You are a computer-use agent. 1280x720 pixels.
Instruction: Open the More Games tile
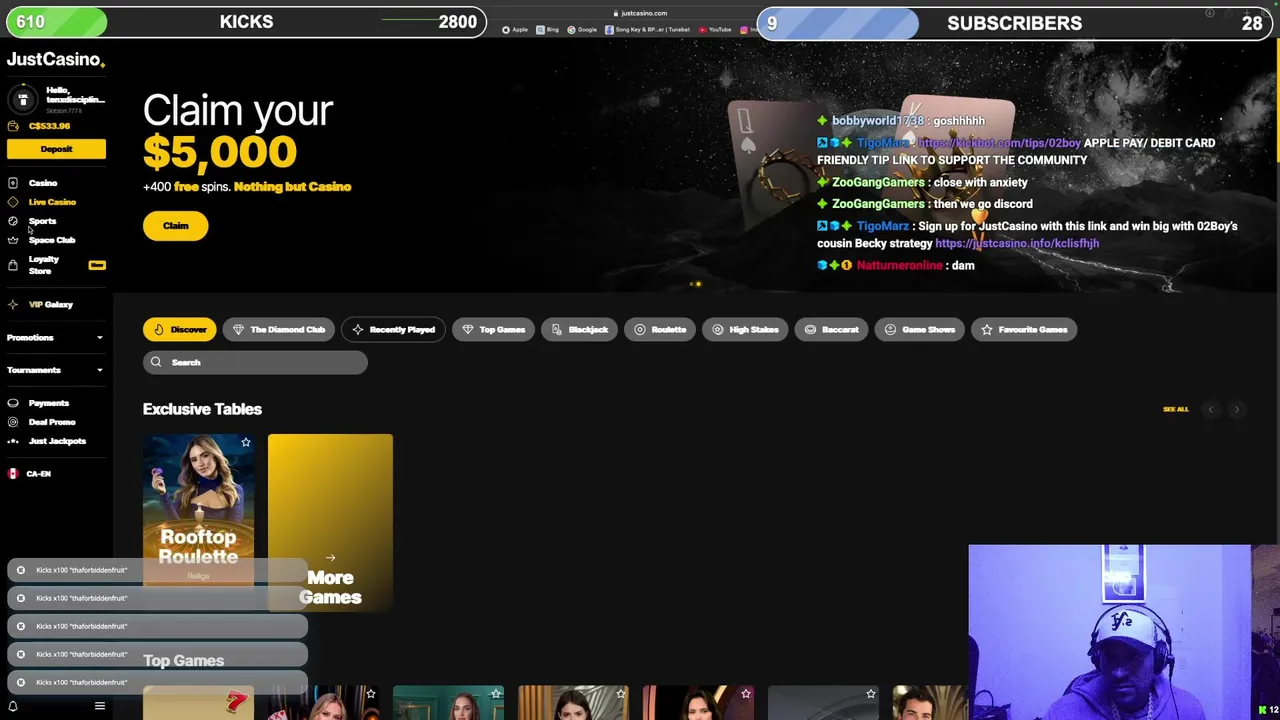330,522
